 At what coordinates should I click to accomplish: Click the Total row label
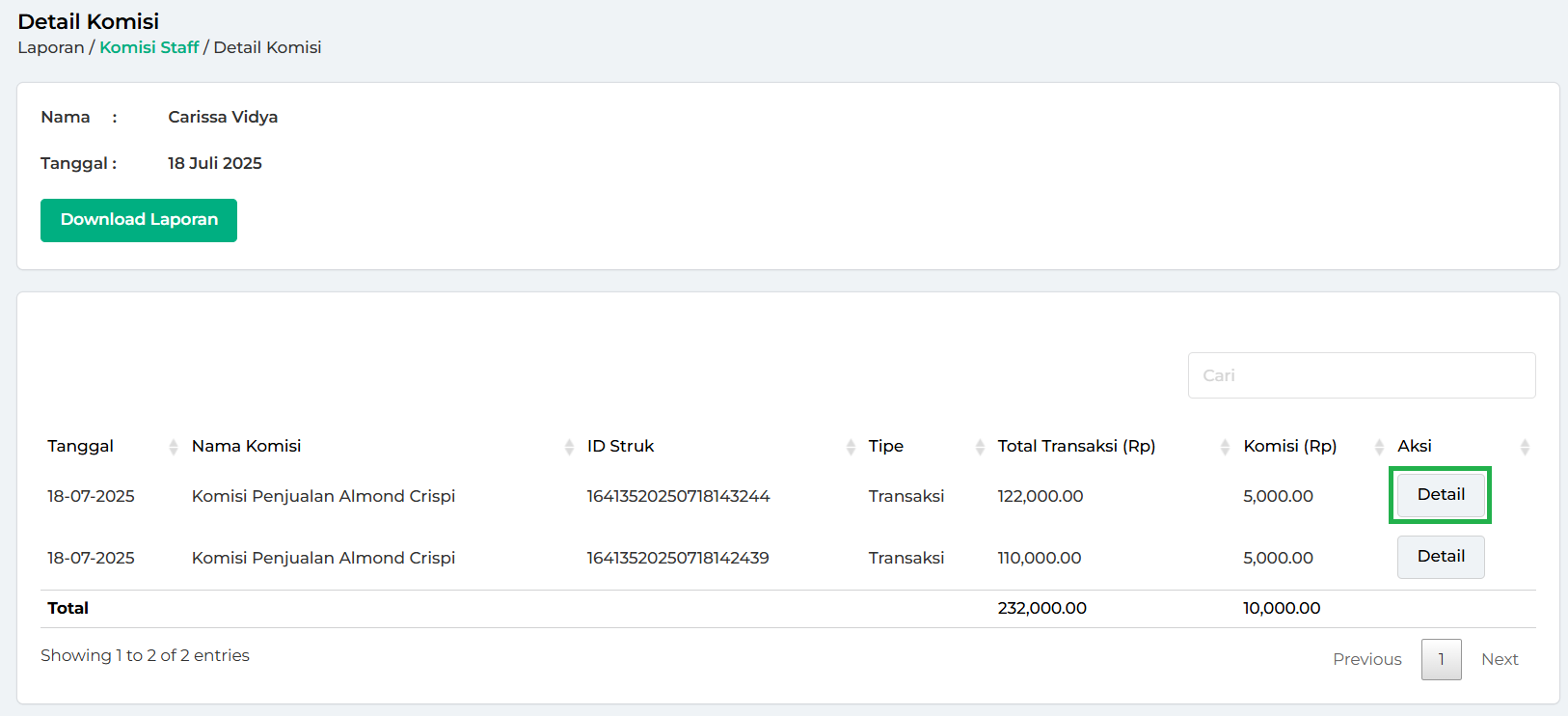pyautogui.click(x=68, y=608)
